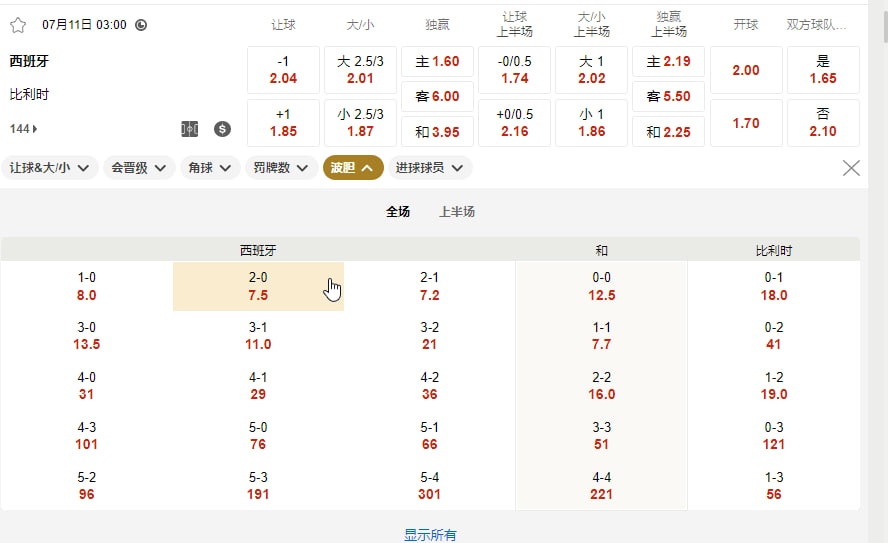Select correct score 1-0 at 8.0
The image size is (890, 543).
tap(86, 286)
